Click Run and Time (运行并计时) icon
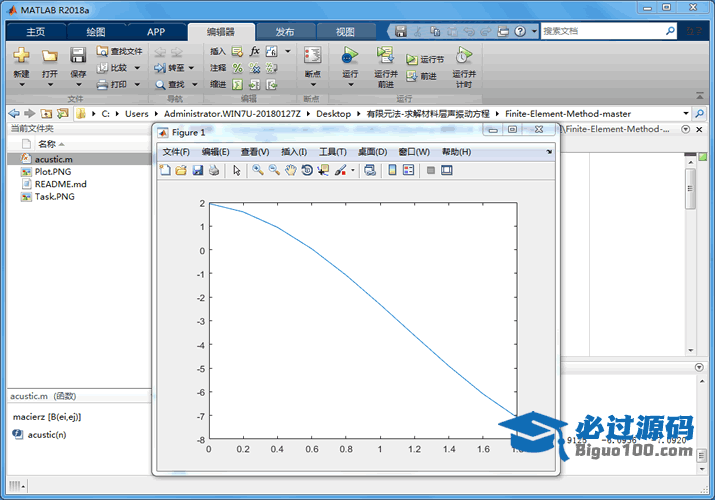Viewport: 715px width, 500px height. (x=464, y=55)
